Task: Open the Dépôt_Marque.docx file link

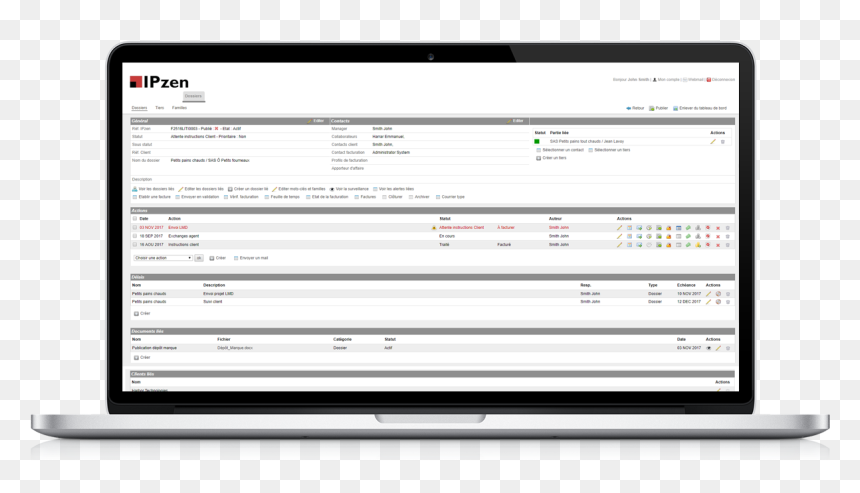Action: pos(235,348)
